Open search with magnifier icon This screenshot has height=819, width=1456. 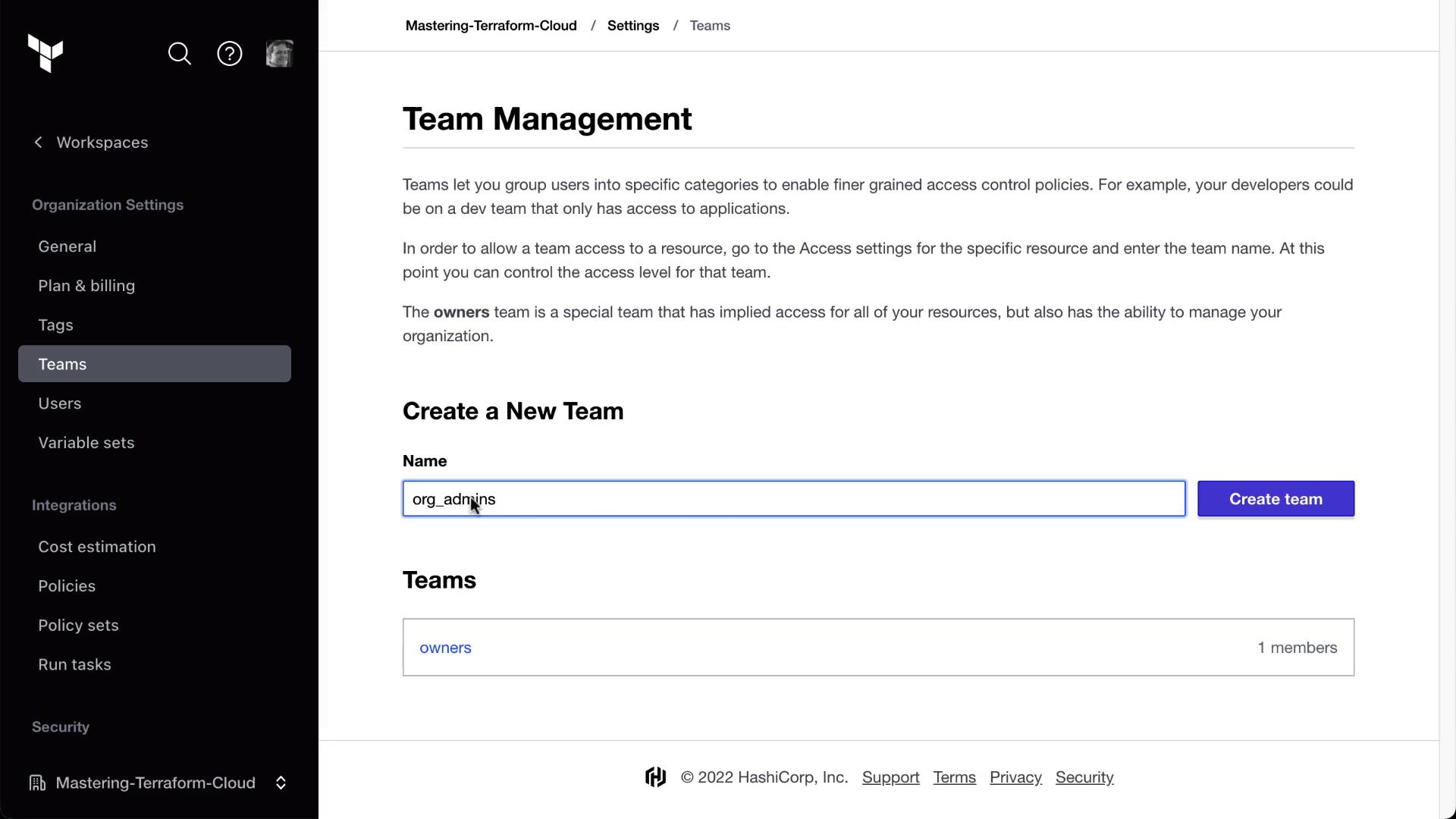180,54
